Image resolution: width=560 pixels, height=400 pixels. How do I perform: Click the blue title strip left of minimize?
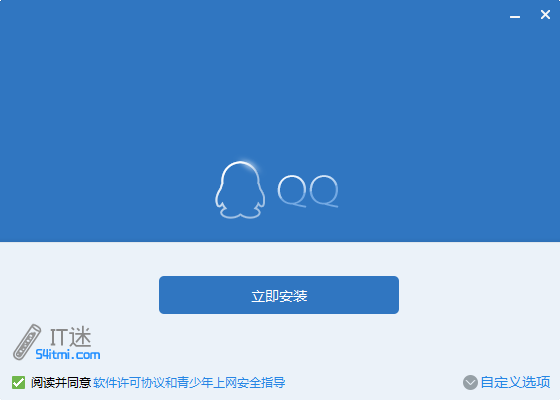coord(250,15)
